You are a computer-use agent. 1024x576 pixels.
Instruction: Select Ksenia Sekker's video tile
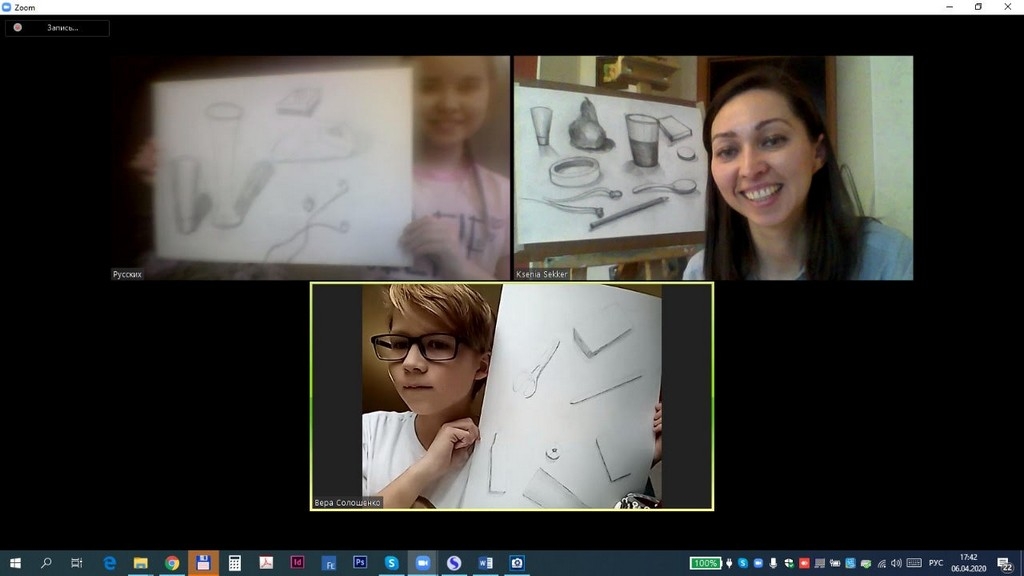pos(713,168)
